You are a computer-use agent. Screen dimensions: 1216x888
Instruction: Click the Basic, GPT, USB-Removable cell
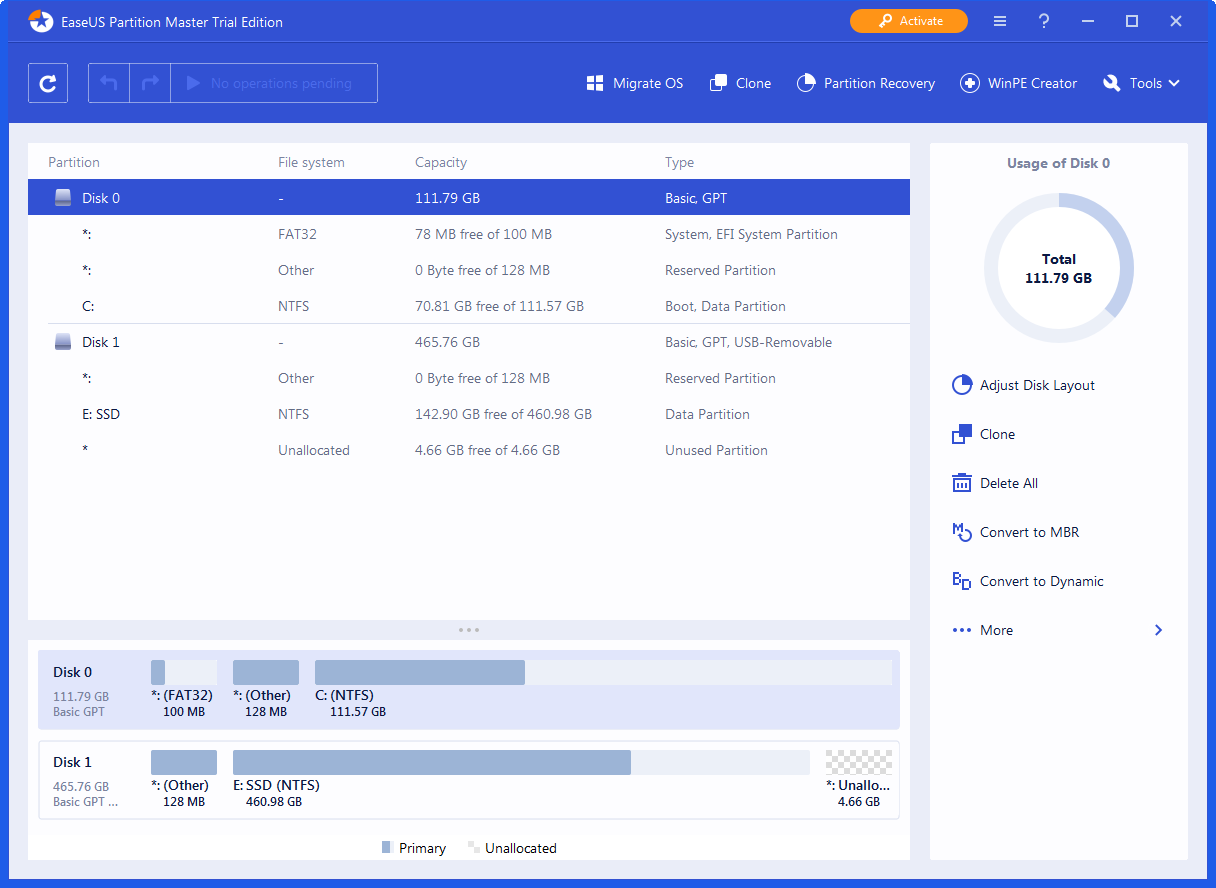pos(749,342)
